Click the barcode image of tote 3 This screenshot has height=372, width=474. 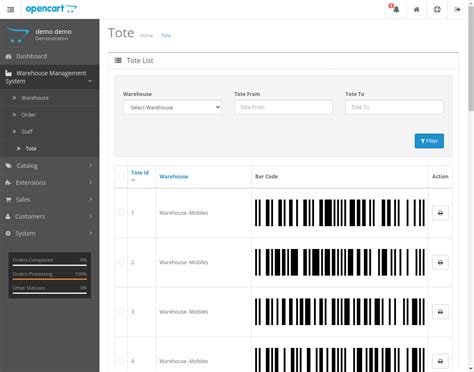[340, 312]
